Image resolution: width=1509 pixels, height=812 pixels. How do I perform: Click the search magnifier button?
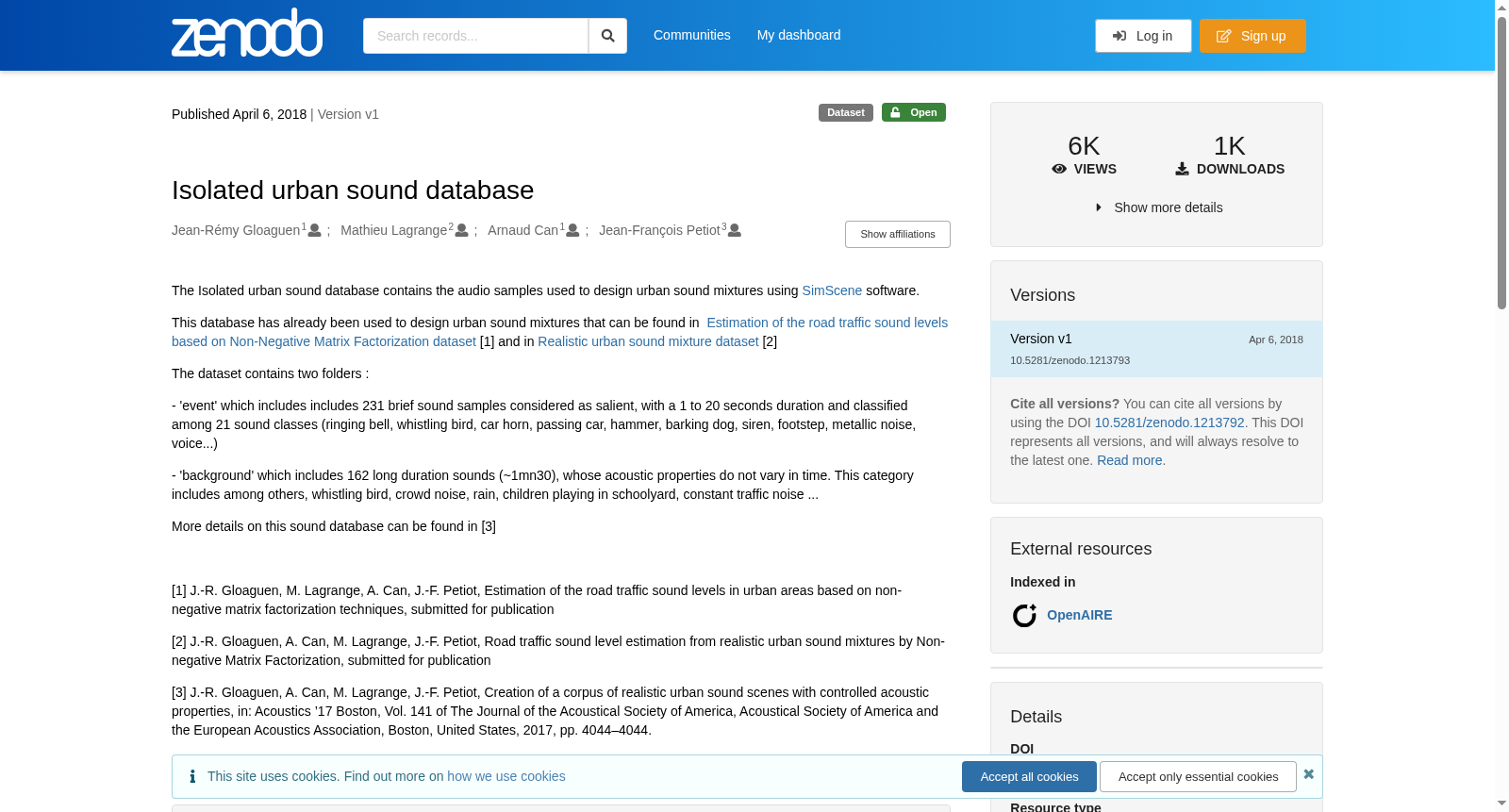[607, 36]
